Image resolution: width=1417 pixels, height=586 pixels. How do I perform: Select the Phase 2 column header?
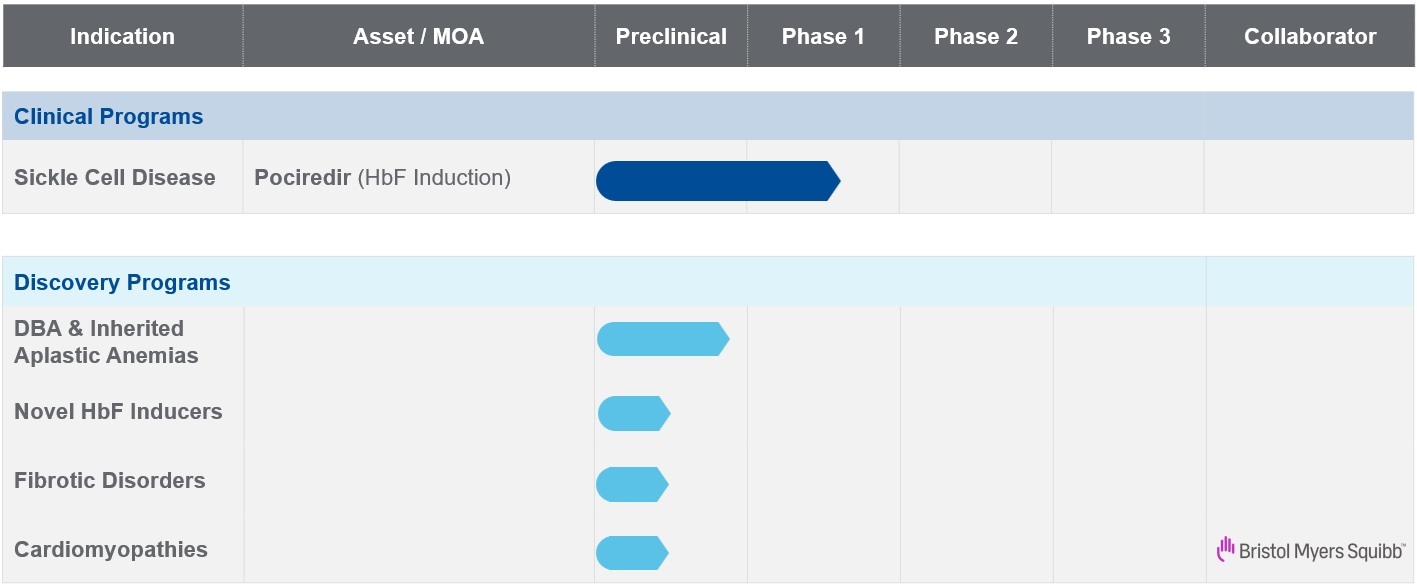(975, 37)
